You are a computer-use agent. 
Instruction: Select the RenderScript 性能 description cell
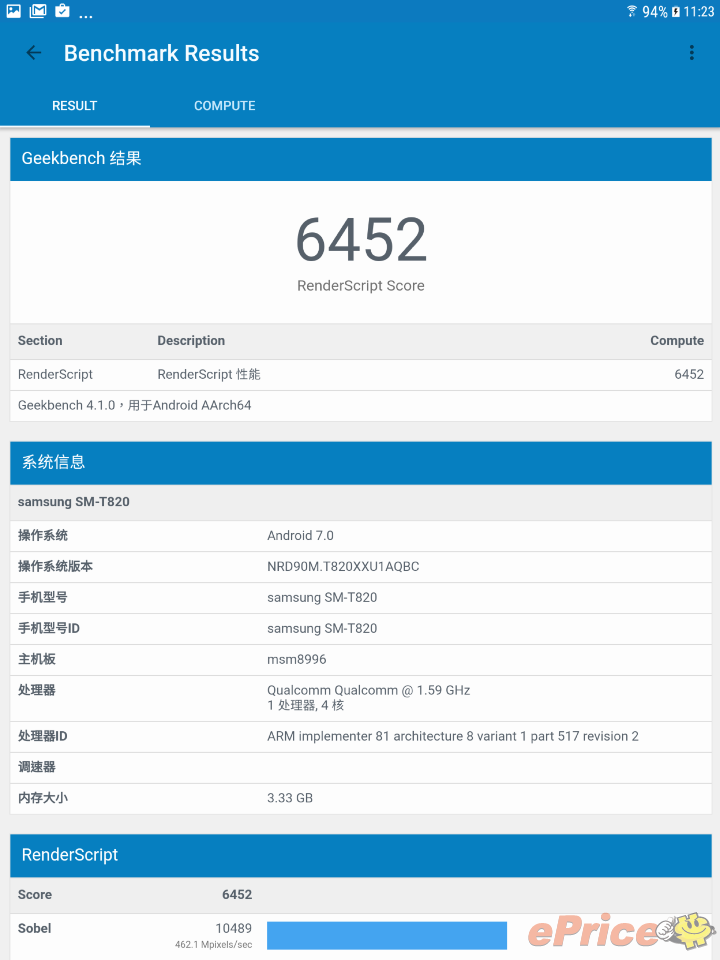click(x=209, y=375)
